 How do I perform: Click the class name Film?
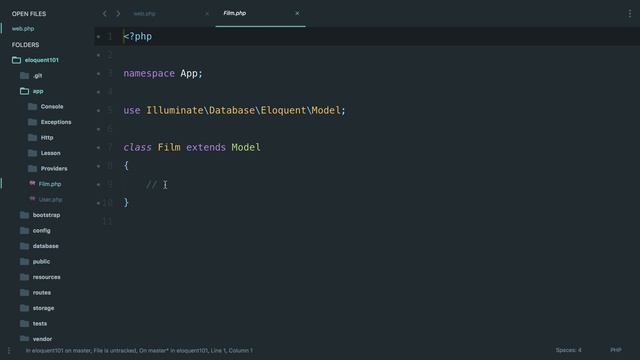pos(169,147)
